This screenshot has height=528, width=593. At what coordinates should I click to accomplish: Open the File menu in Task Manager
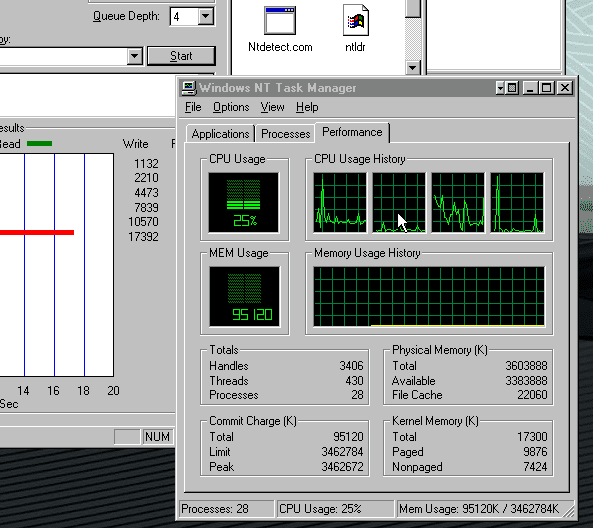click(193, 107)
